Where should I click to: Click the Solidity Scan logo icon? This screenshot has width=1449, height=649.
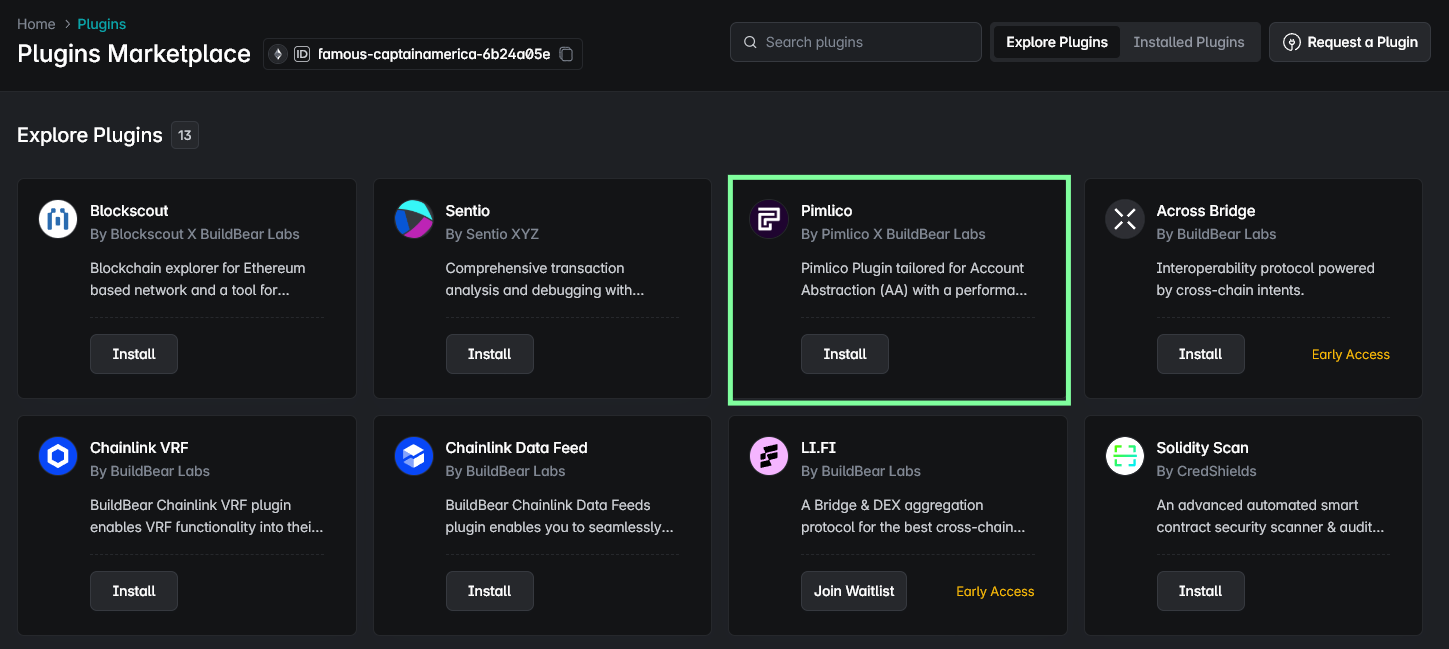click(1124, 456)
